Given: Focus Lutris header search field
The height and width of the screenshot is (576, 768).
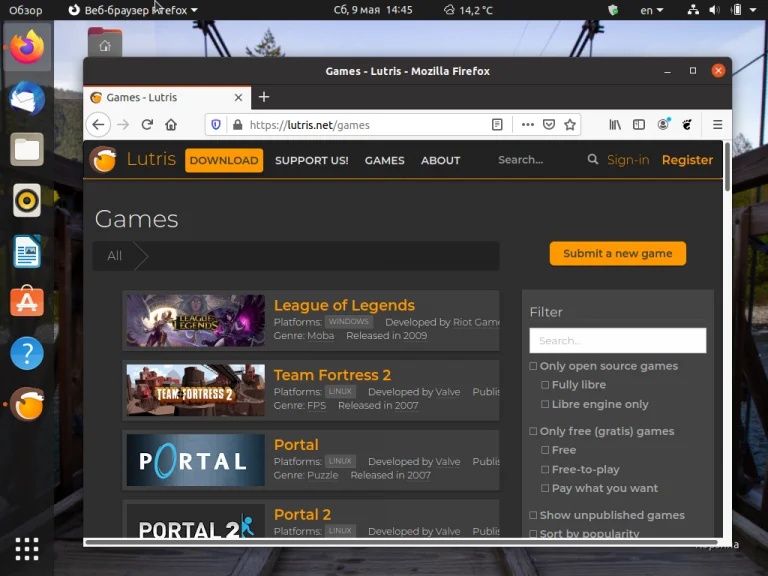Looking at the screenshot, I should coord(539,160).
